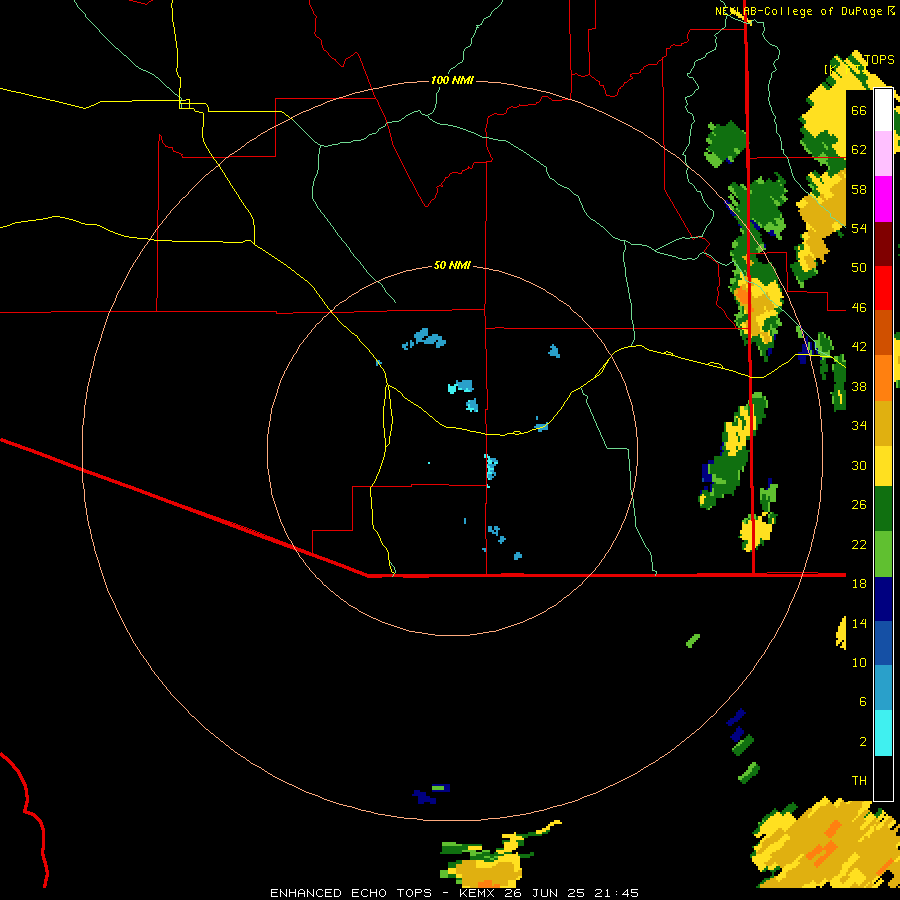The height and width of the screenshot is (900, 900).
Task: Click the legend value '34'
Action: [x=859, y=426]
